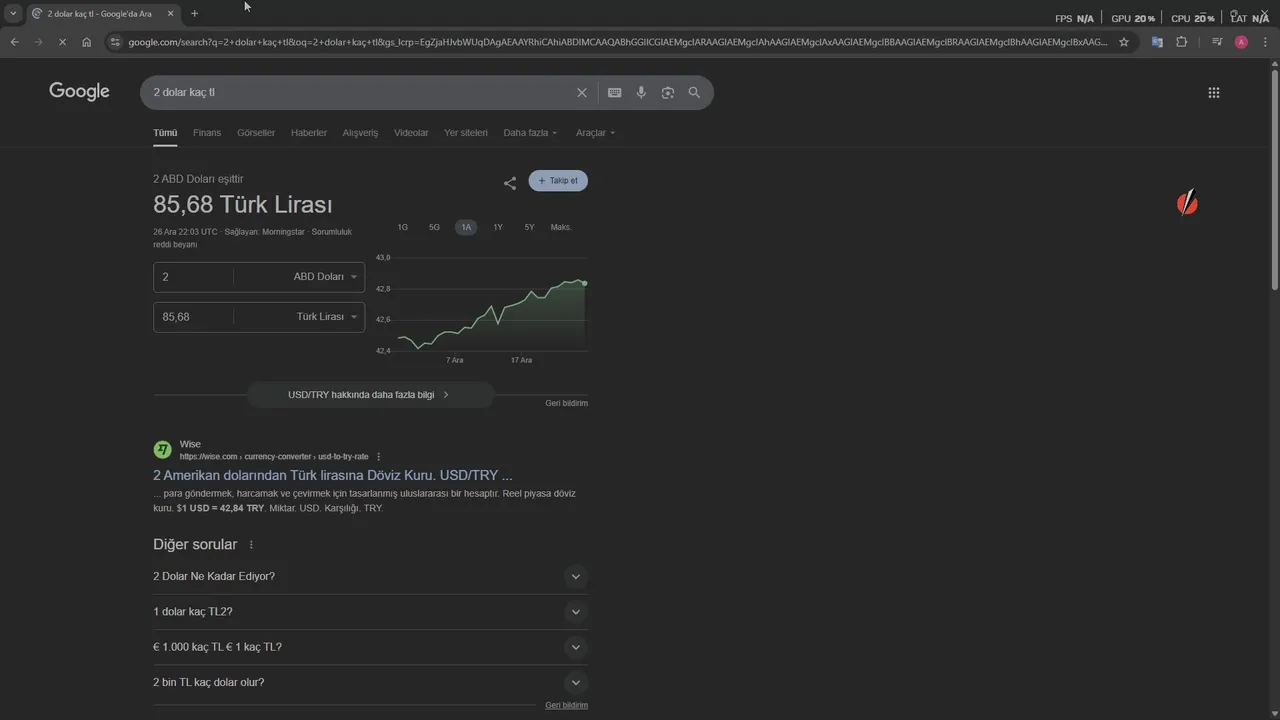Switch to the Videolar tab
1280x720 pixels.
tap(411, 133)
